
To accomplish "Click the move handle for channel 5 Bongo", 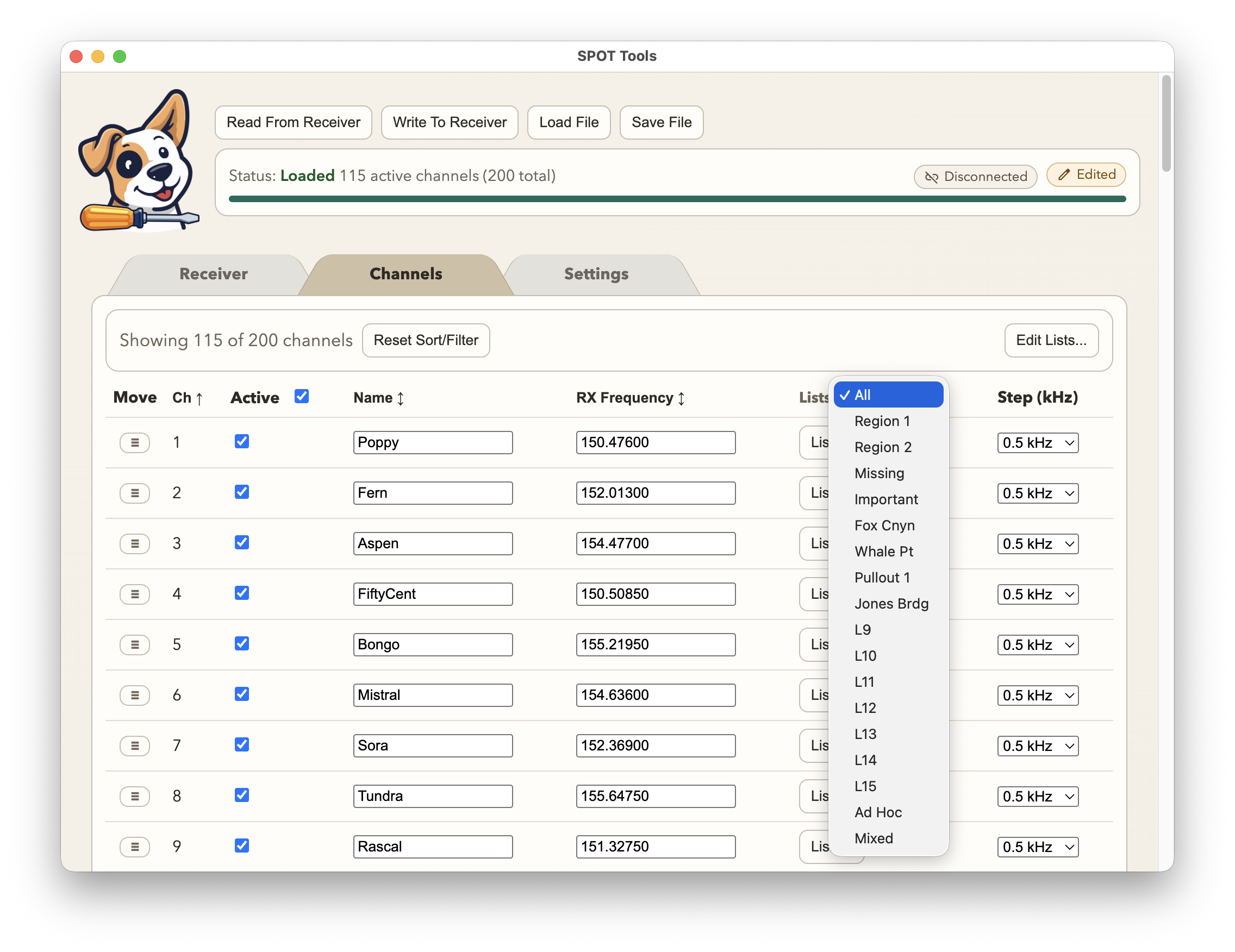I will [135, 644].
